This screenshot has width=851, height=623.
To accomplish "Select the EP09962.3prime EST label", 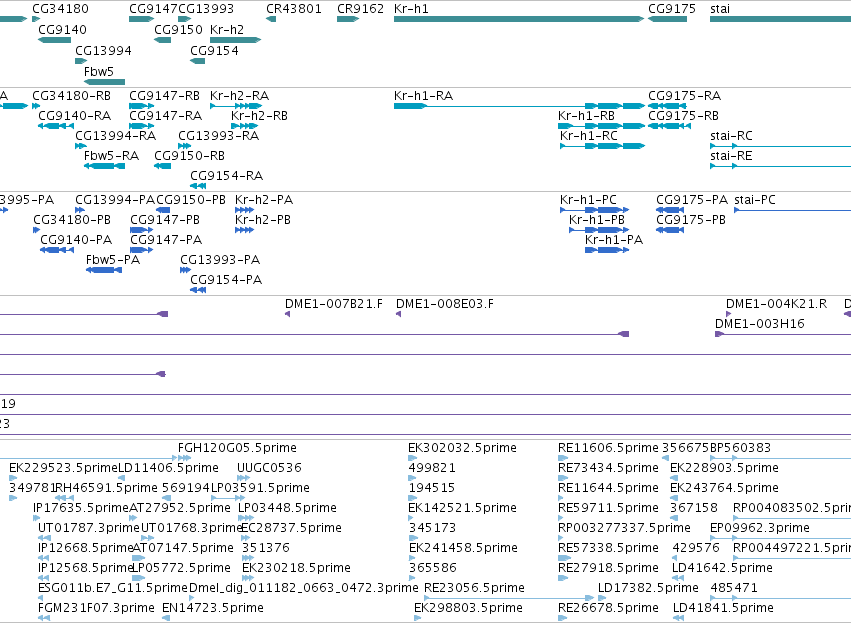I will 760,527.
